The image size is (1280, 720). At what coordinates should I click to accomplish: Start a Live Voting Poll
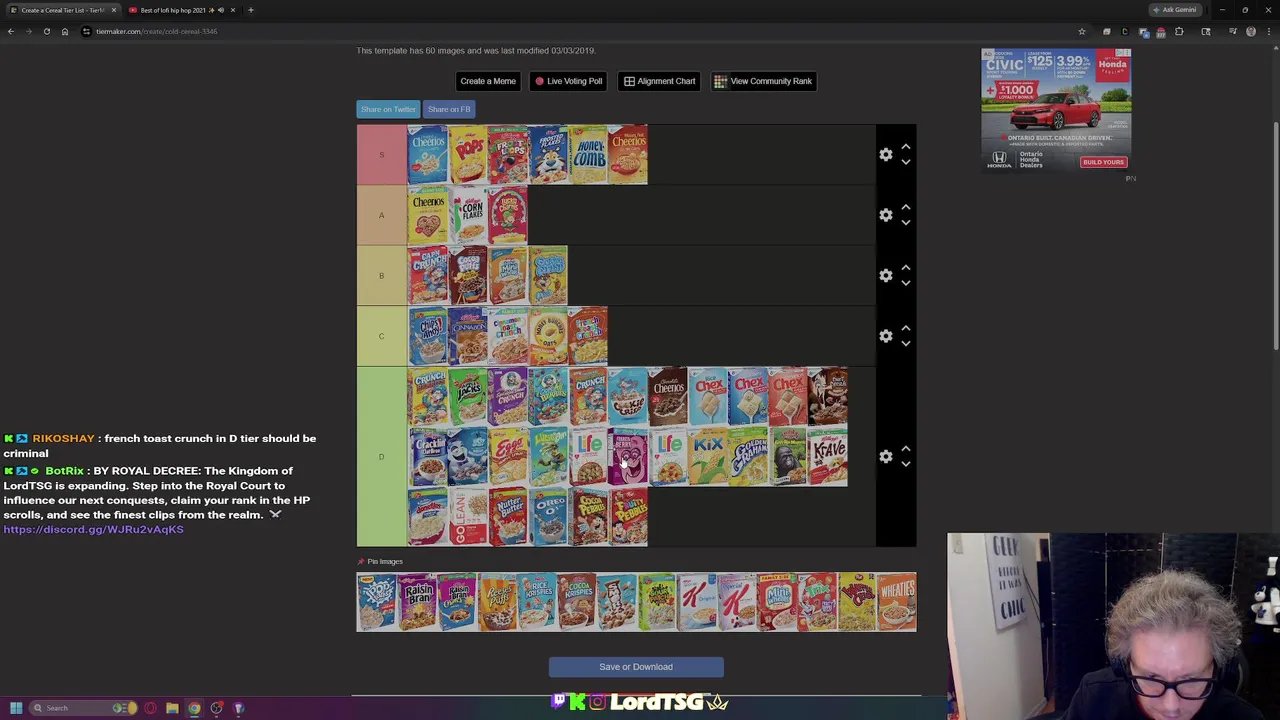tap(568, 81)
